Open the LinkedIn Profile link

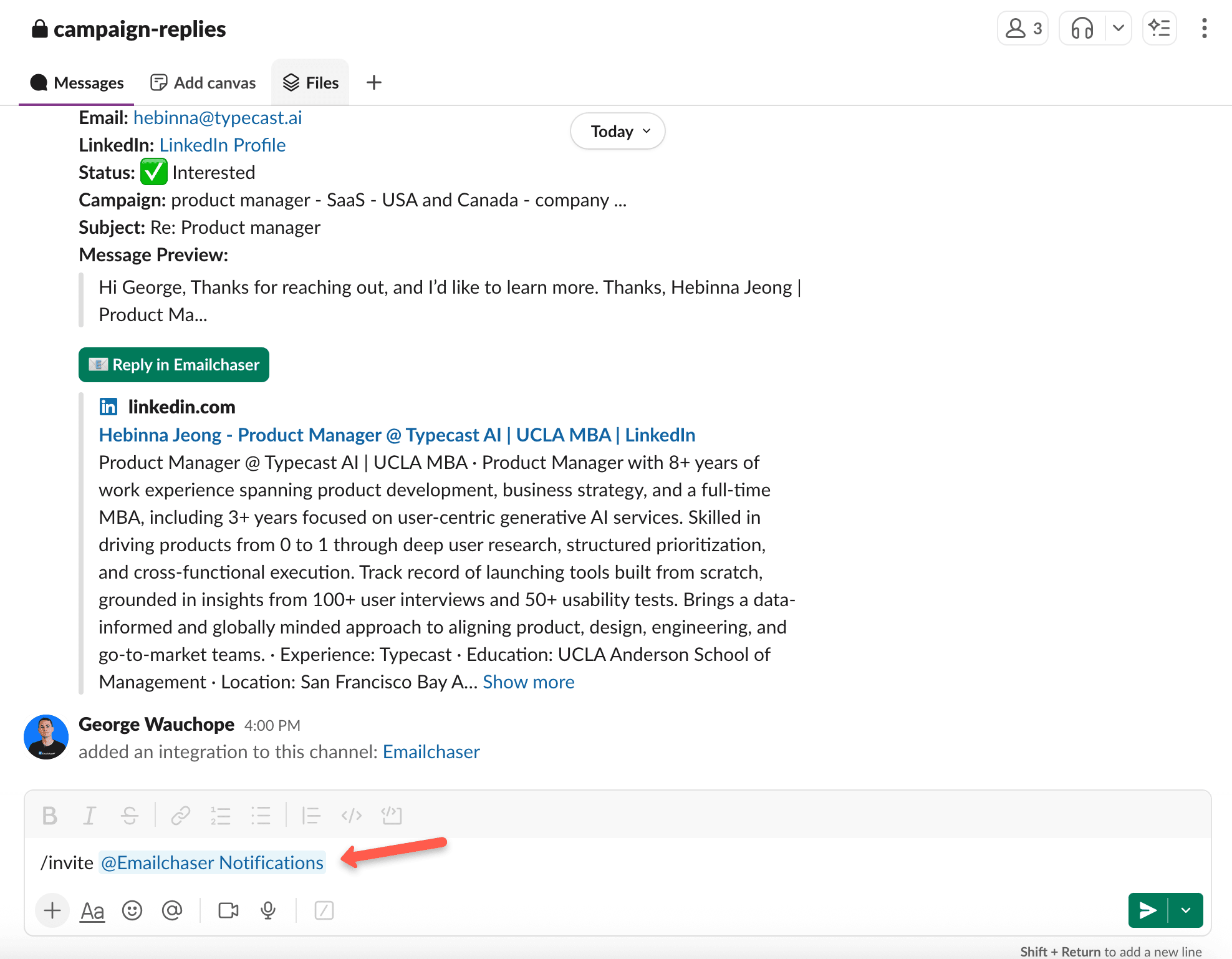point(223,145)
